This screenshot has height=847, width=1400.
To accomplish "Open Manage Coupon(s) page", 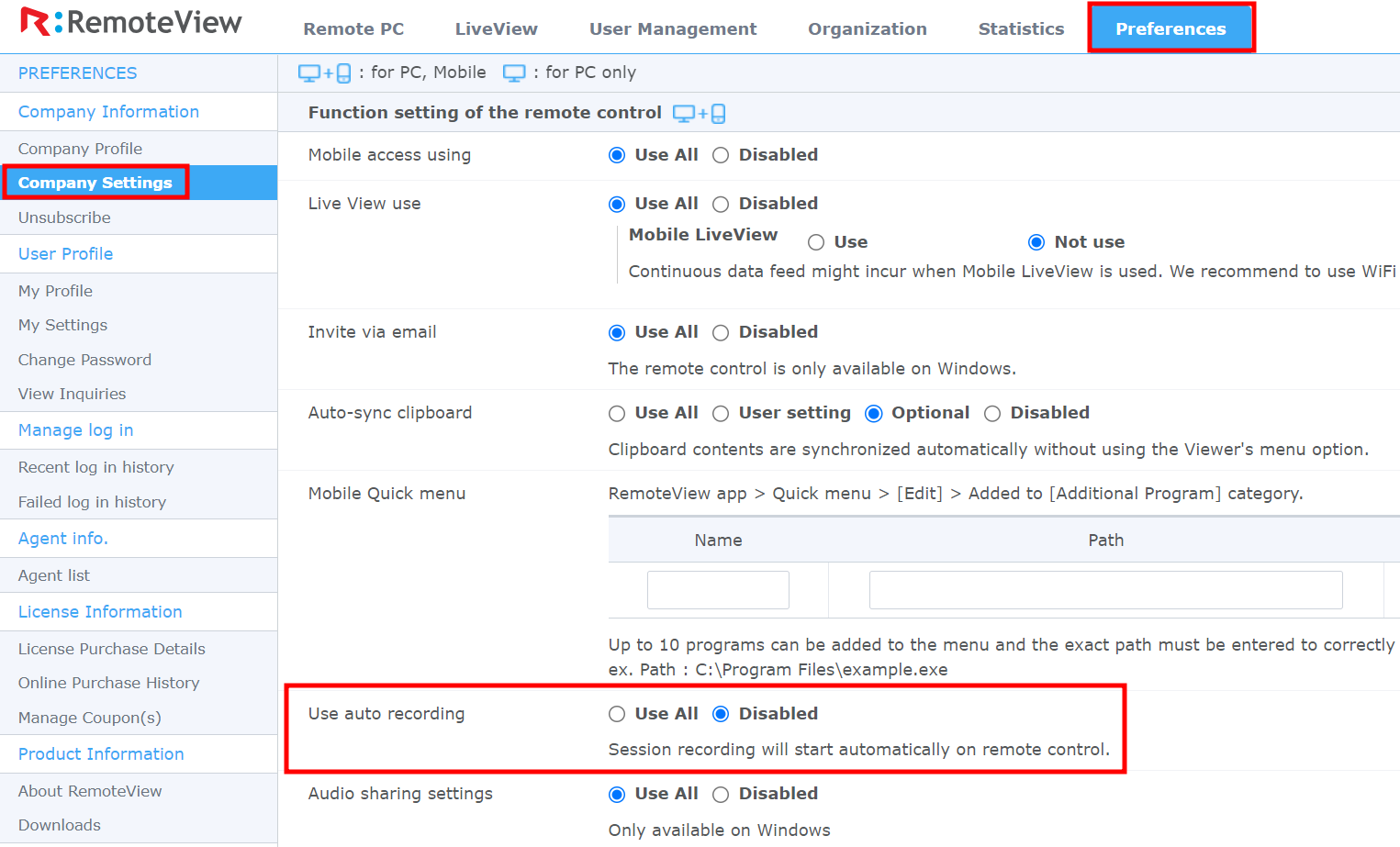I will point(88,718).
